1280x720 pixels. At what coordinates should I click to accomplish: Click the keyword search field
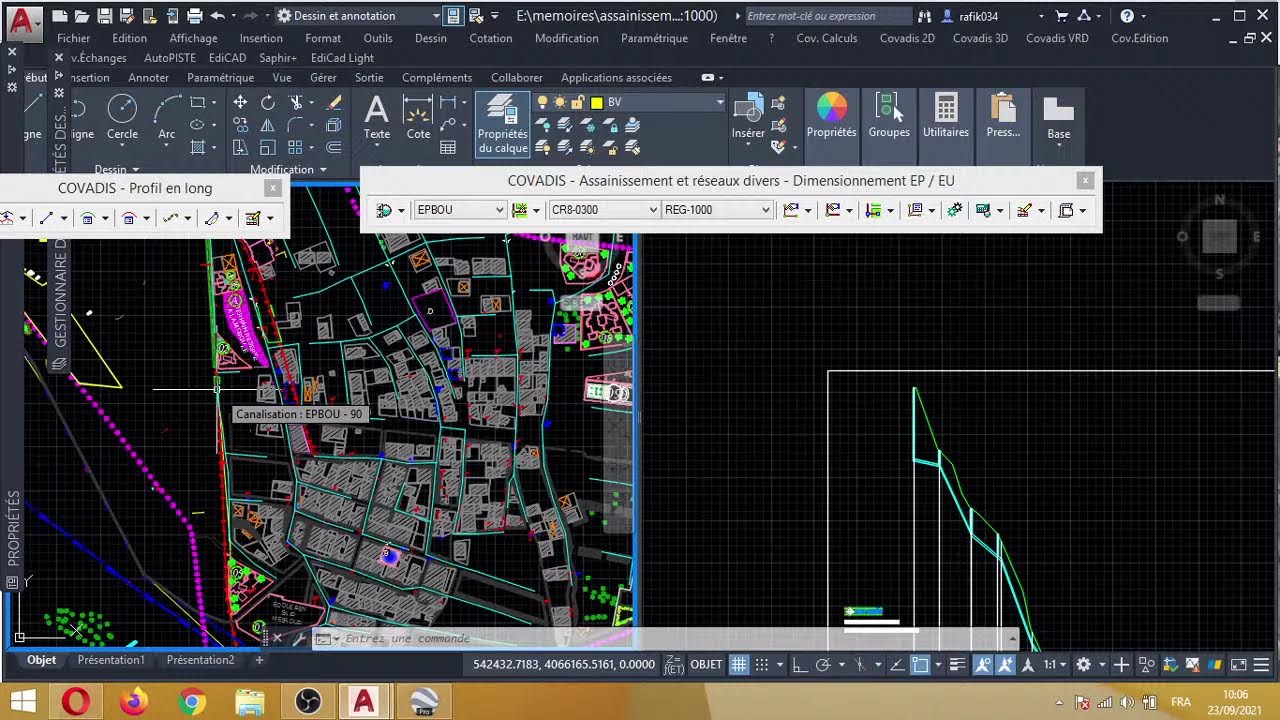click(x=828, y=16)
